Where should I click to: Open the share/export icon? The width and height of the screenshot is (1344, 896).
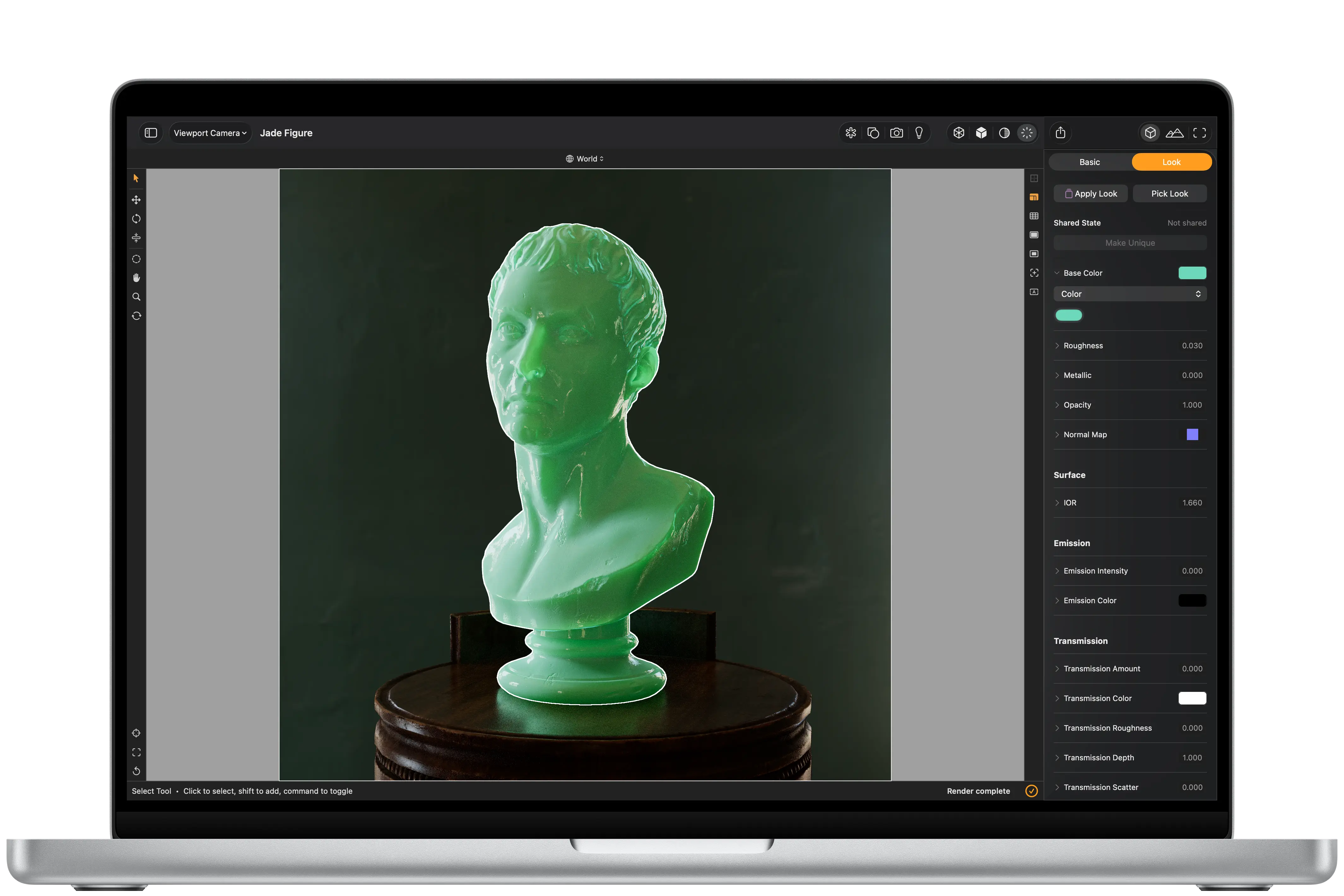(1061, 133)
